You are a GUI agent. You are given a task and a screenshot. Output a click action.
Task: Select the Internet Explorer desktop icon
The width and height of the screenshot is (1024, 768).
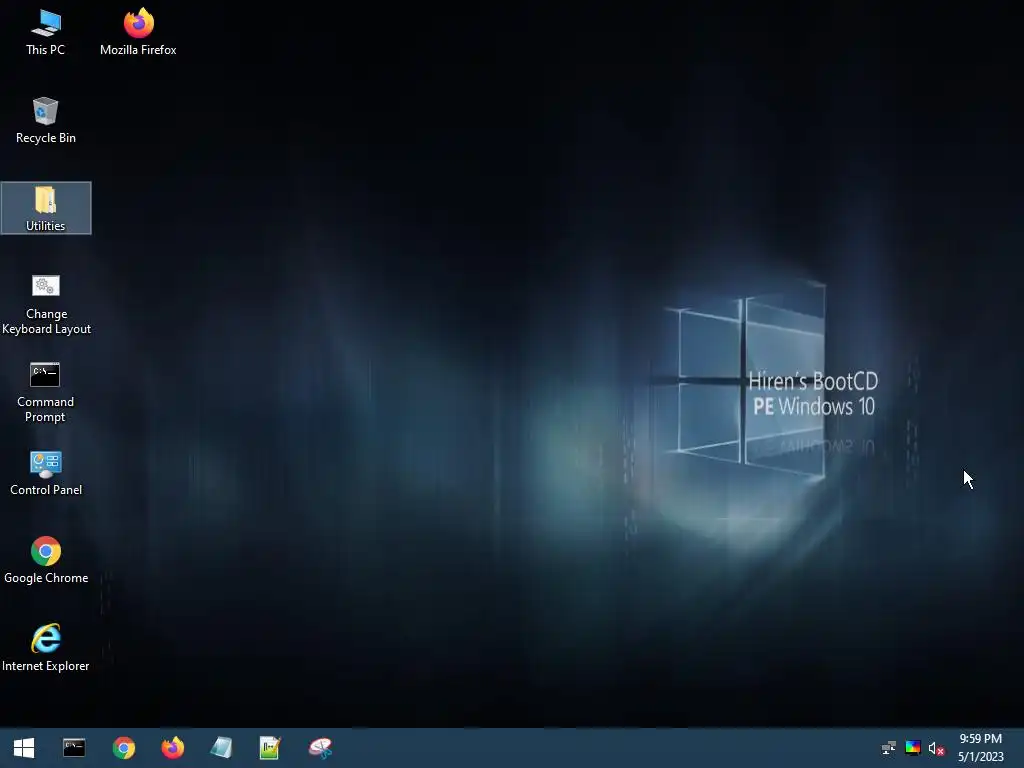pyautogui.click(x=46, y=648)
